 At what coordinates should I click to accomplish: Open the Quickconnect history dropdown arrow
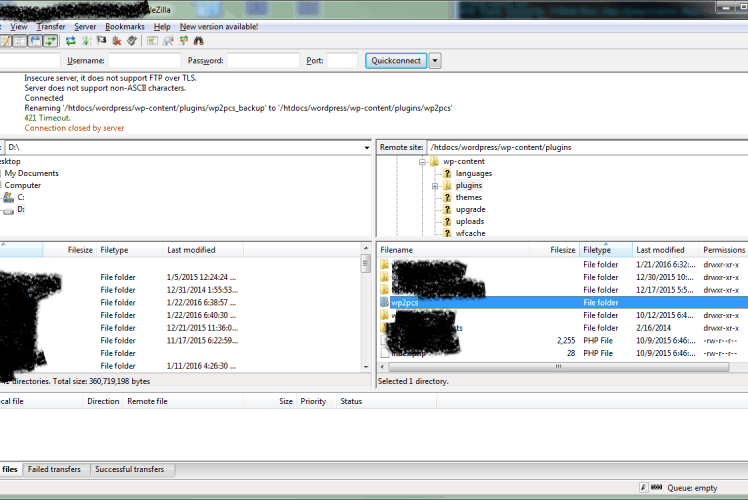pyautogui.click(x=435, y=61)
